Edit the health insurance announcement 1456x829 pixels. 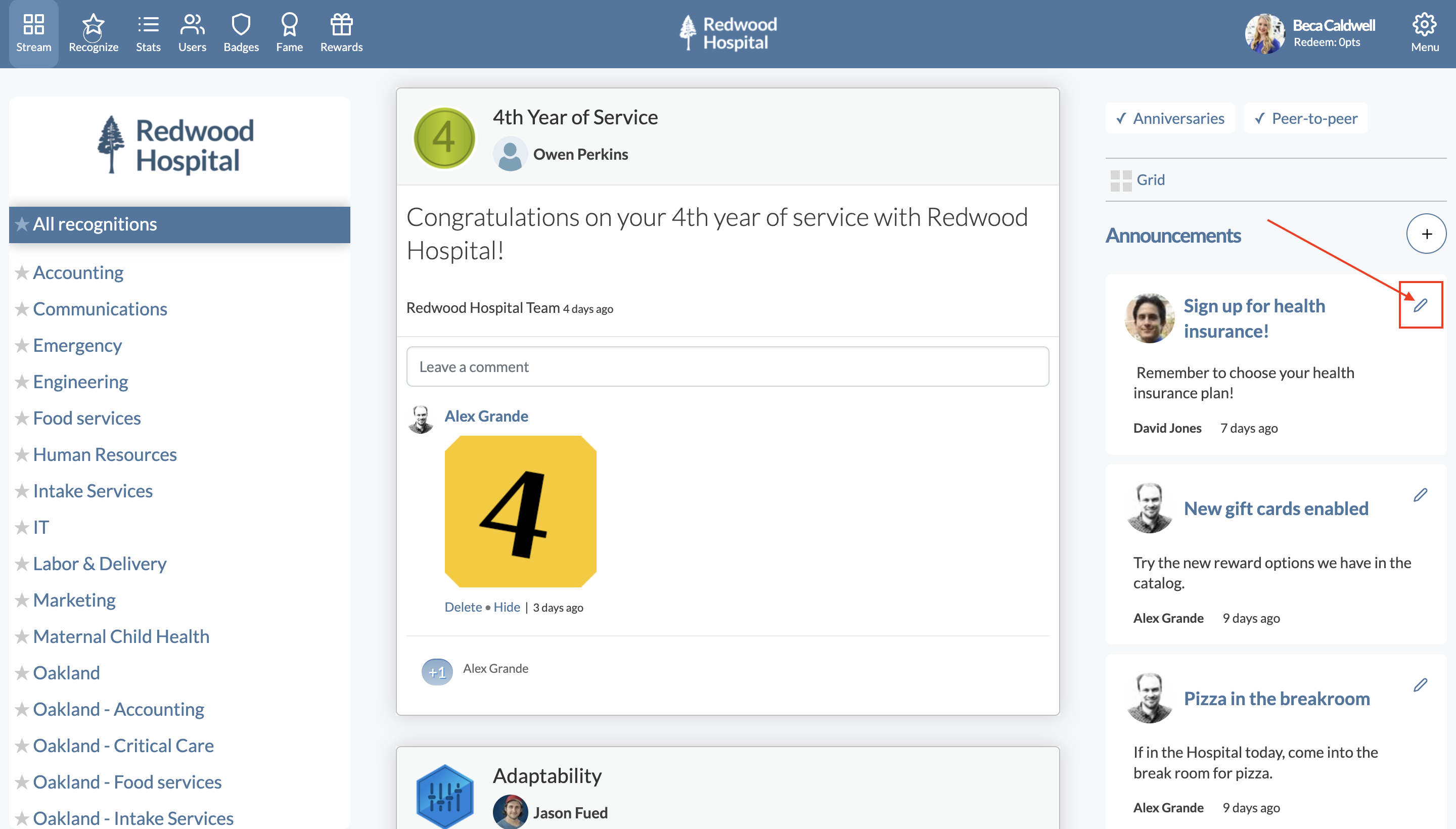[1420, 305]
